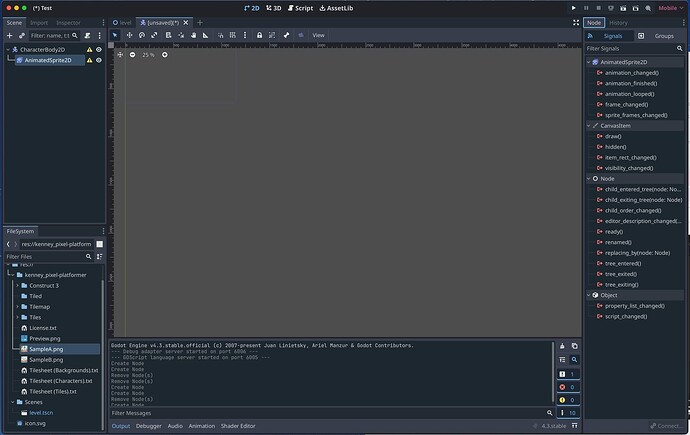Viewport: 690px width, 435px height.
Task: Center the view with crosshair icon
Action: click(x=120, y=55)
